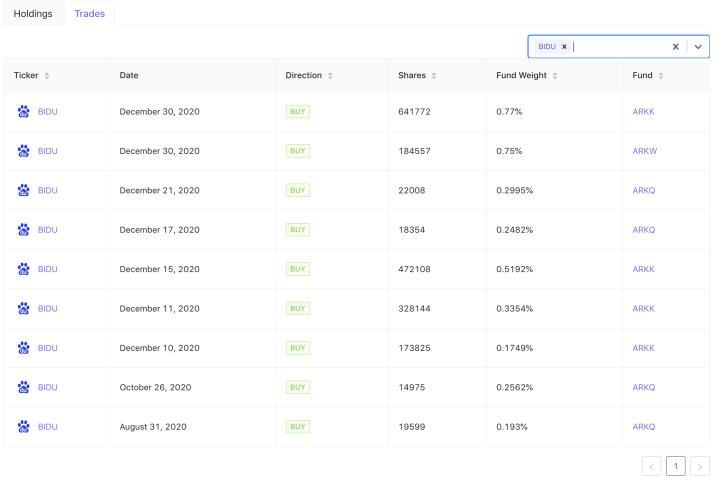Open BIDU link in December 15 row

click(x=48, y=269)
